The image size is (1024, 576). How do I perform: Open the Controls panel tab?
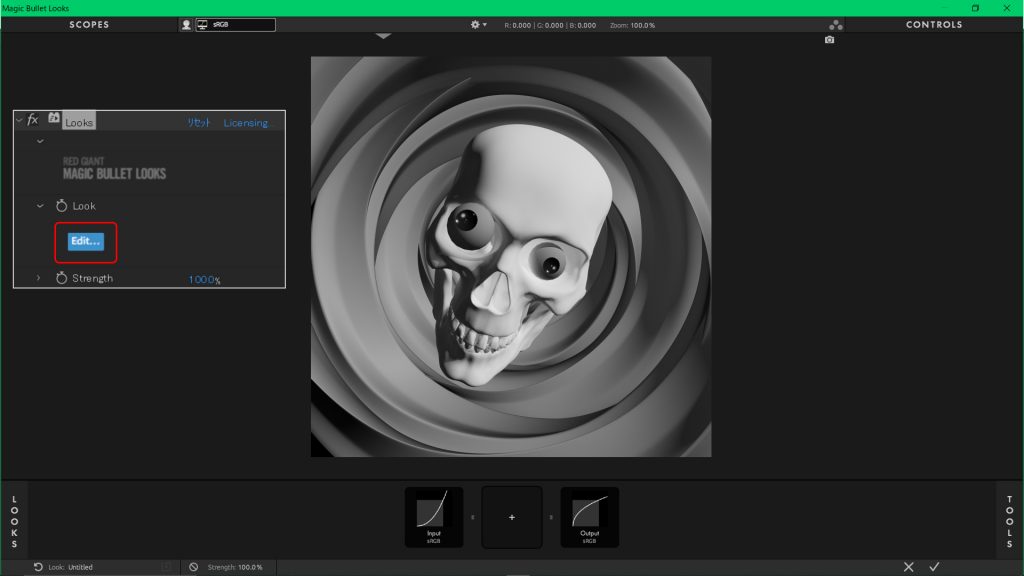(934, 25)
